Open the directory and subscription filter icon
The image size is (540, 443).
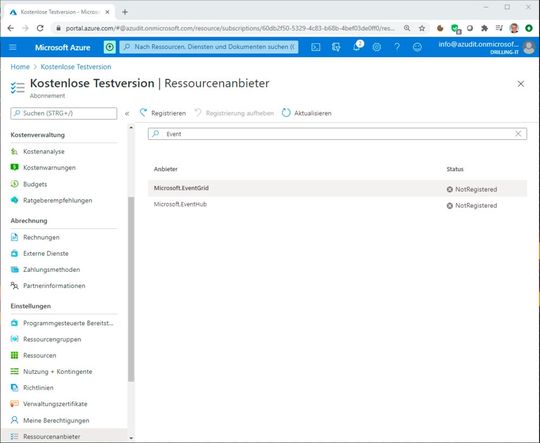point(336,47)
